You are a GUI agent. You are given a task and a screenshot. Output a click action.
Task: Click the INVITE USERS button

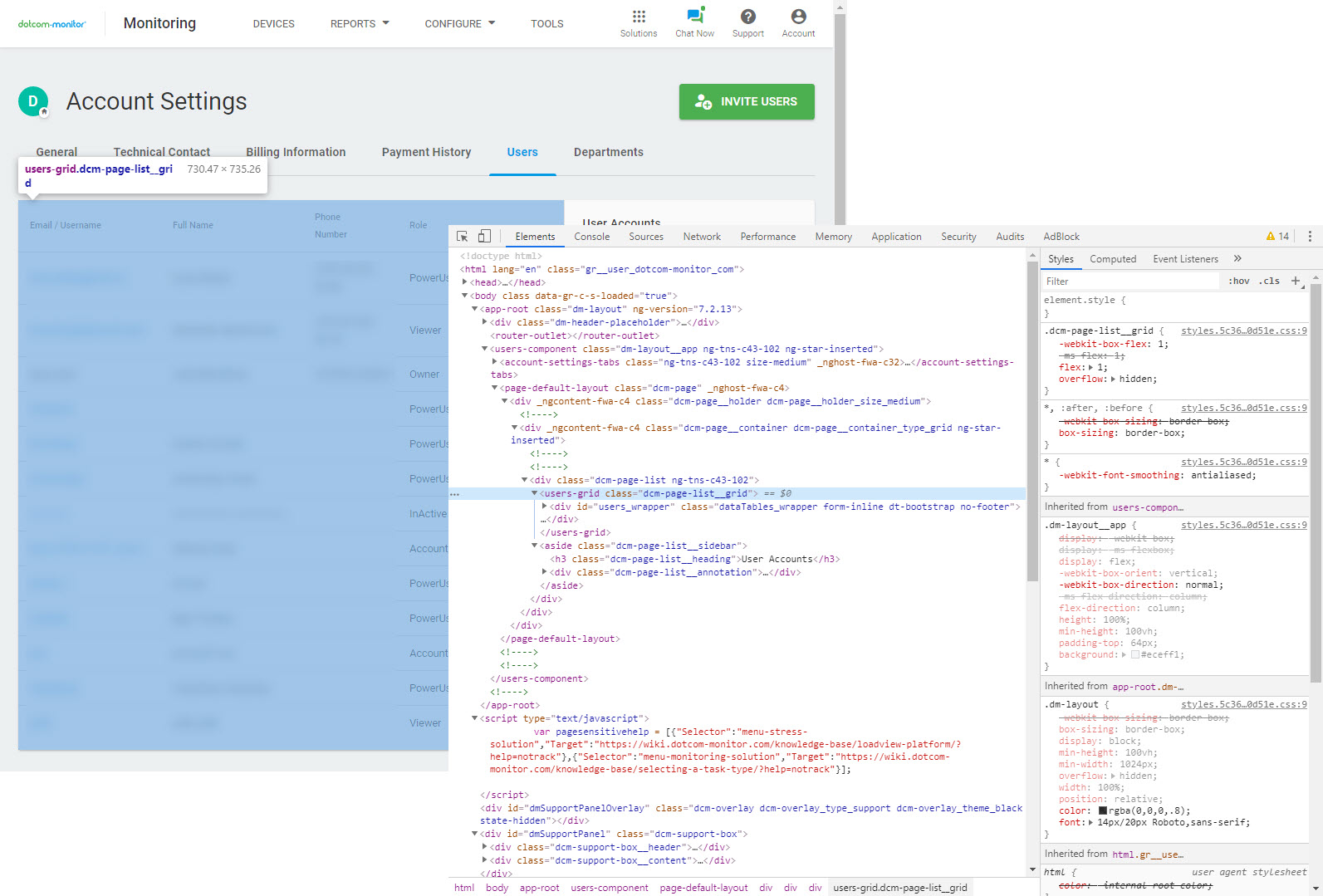[746, 101]
